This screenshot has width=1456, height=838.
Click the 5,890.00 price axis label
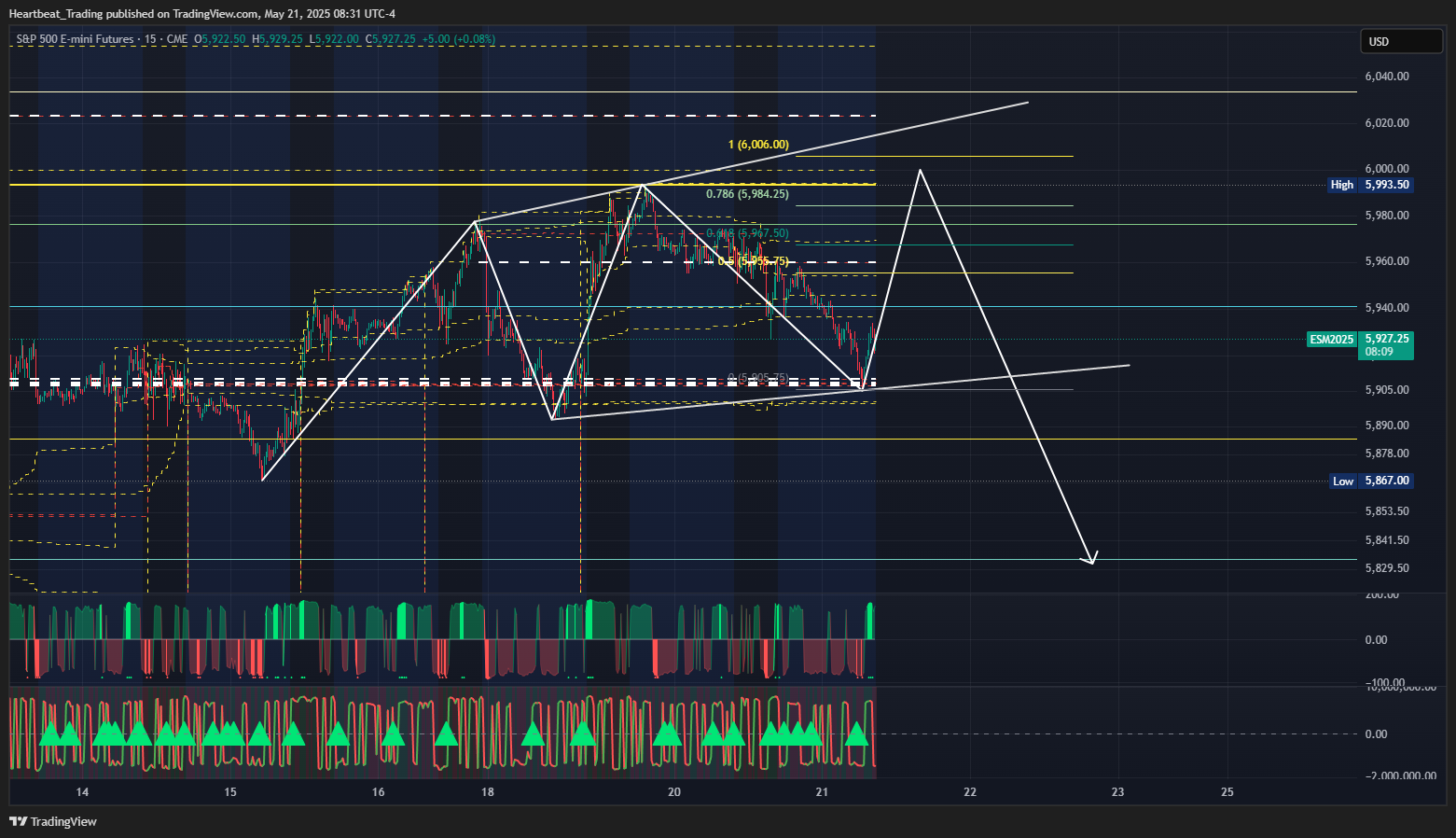point(1386,426)
